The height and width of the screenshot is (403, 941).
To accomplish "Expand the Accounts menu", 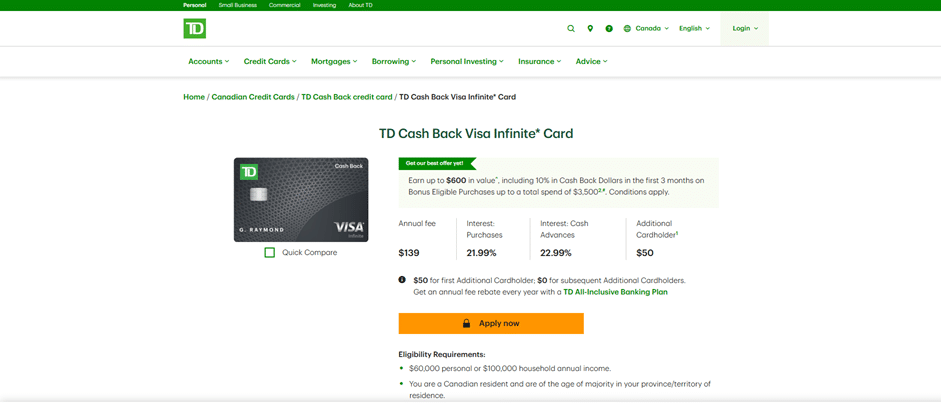I will (x=208, y=61).
